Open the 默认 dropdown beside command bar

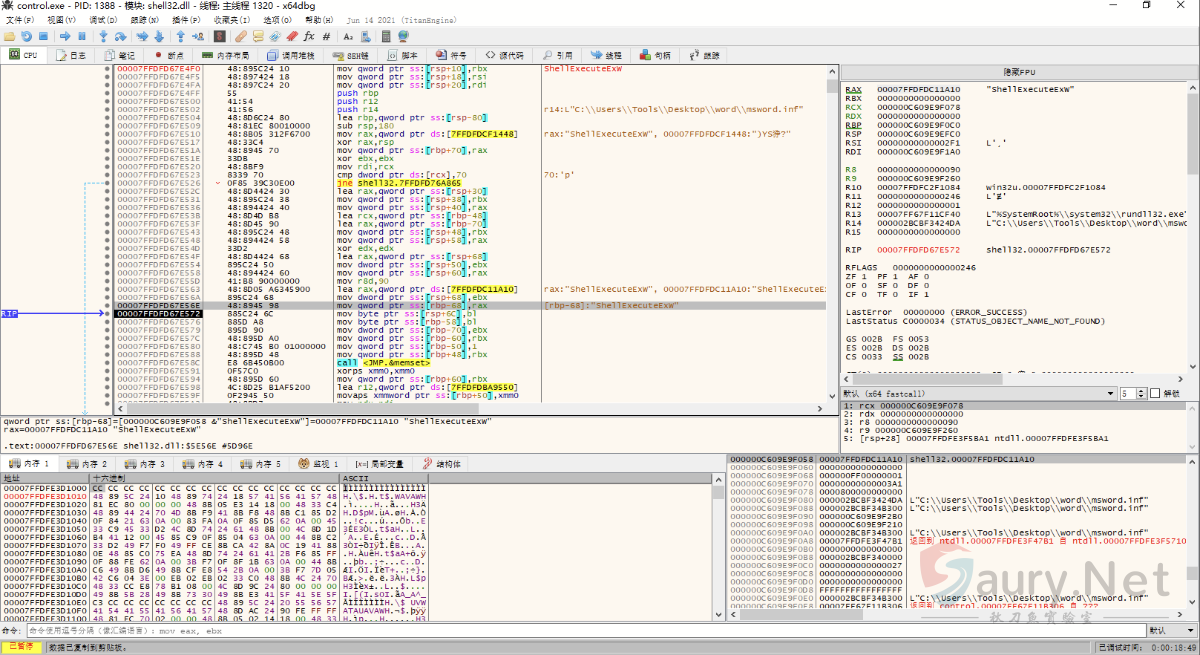click(1170, 631)
